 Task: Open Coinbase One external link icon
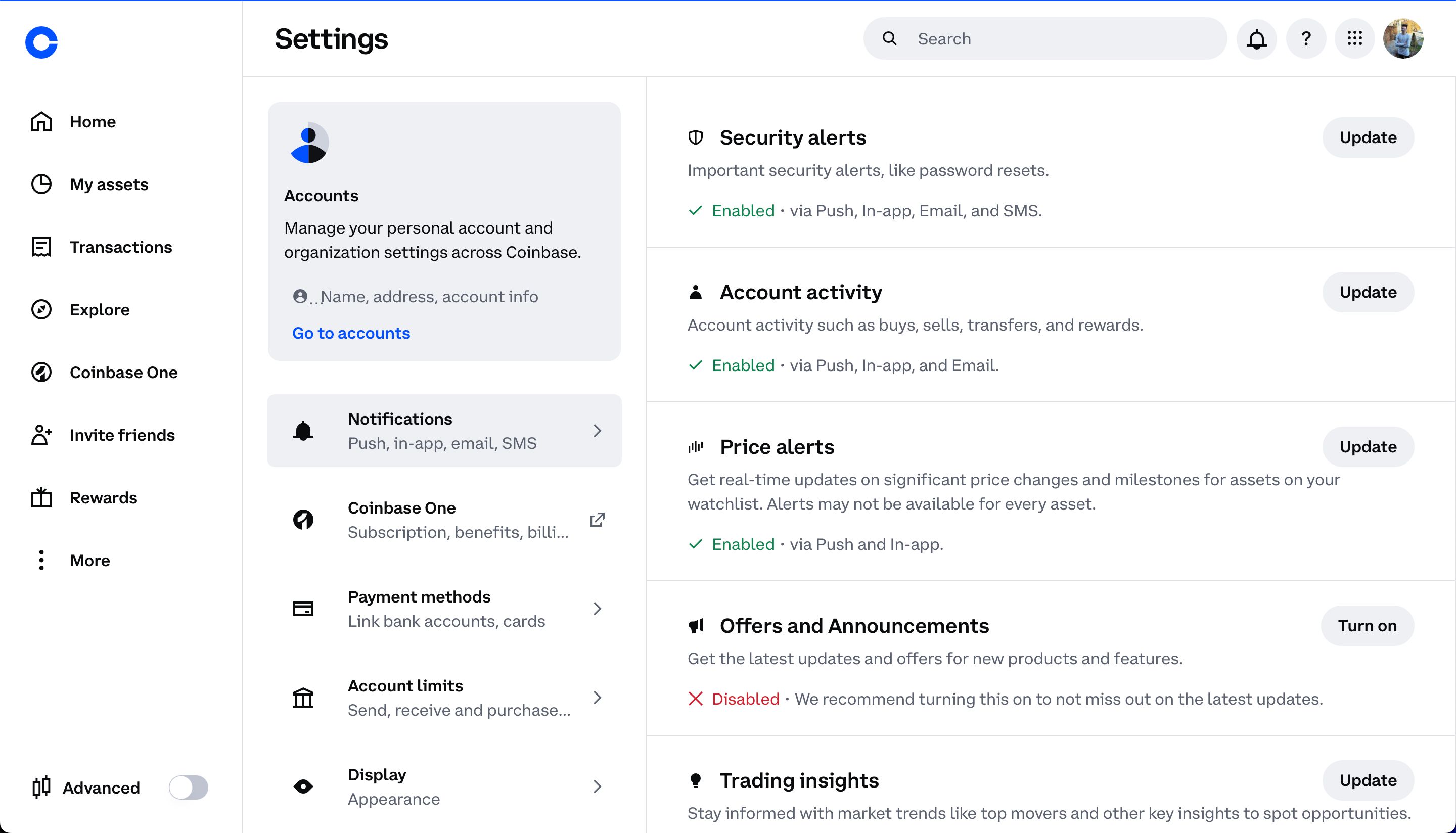tap(597, 520)
